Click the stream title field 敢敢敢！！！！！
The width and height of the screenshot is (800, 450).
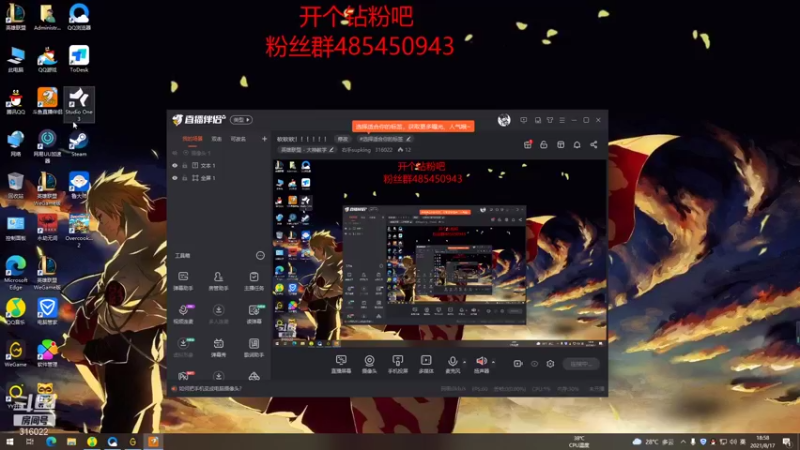coord(302,139)
